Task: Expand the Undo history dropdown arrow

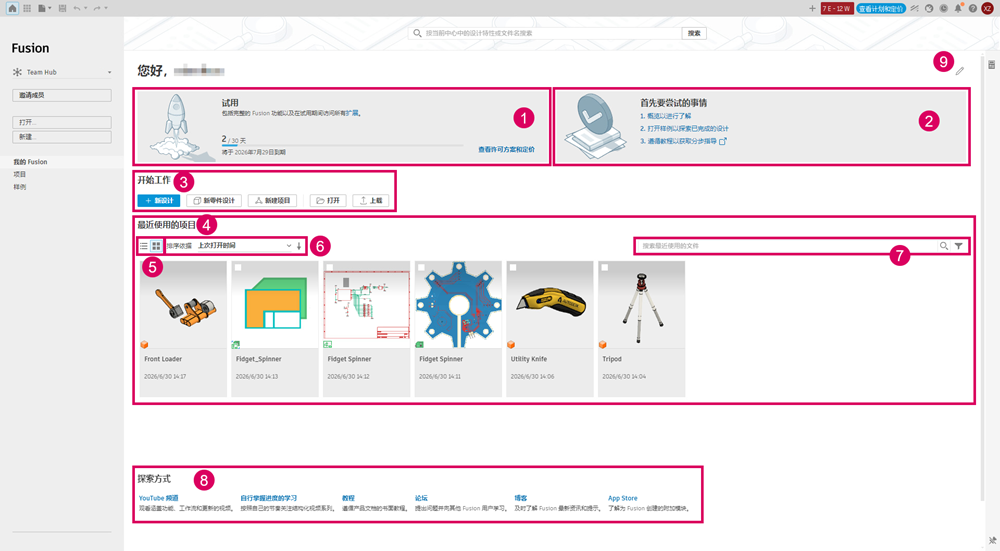Action: tap(85, 8)
